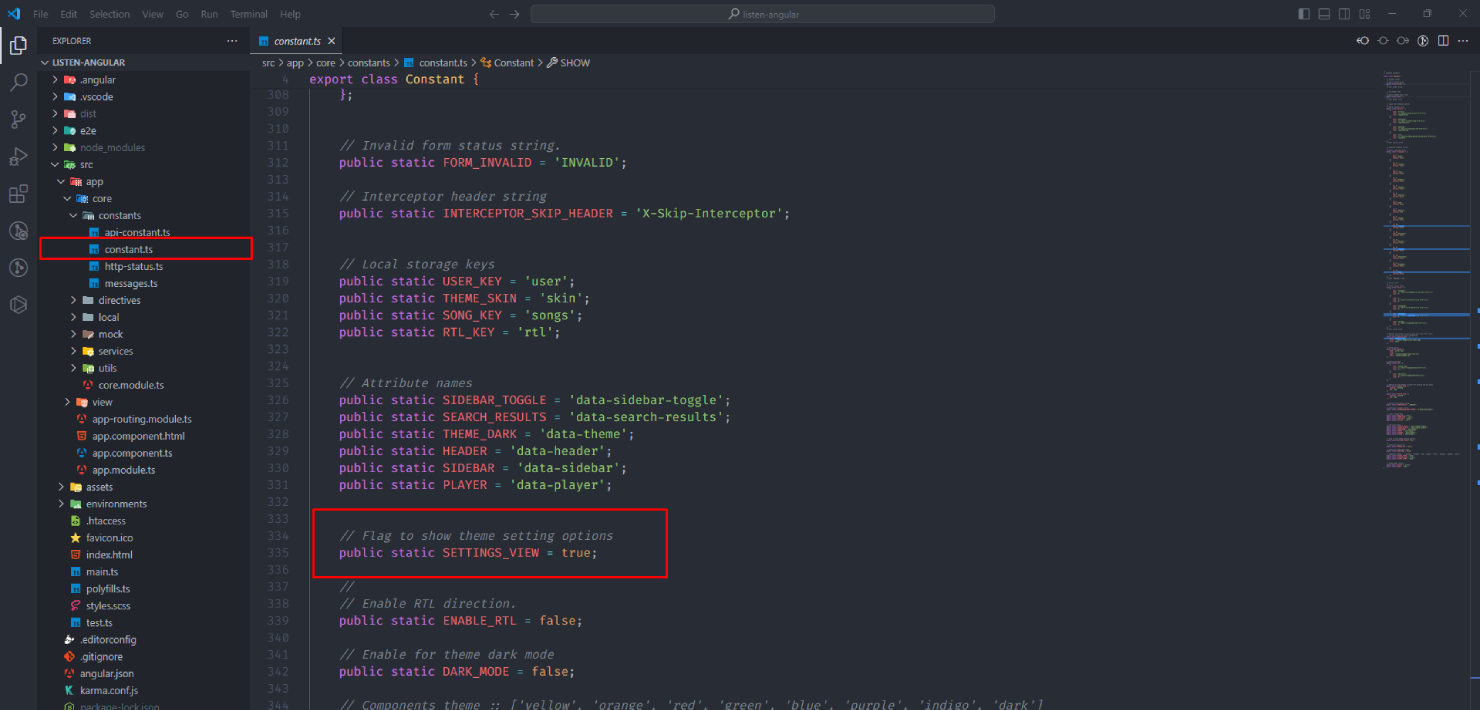Open the Edit menu
Screen dimensions: 1480x710
(68, 14)
